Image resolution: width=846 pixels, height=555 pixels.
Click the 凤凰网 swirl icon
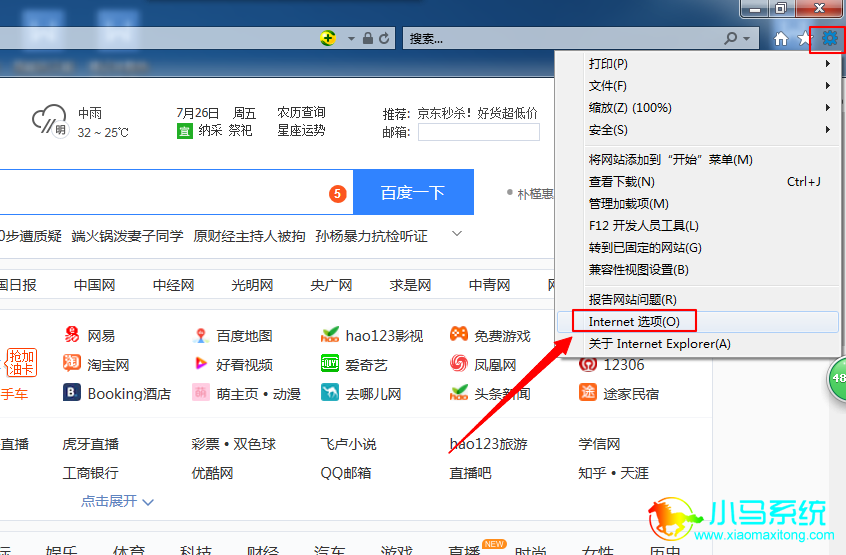(x=459, y=364)
